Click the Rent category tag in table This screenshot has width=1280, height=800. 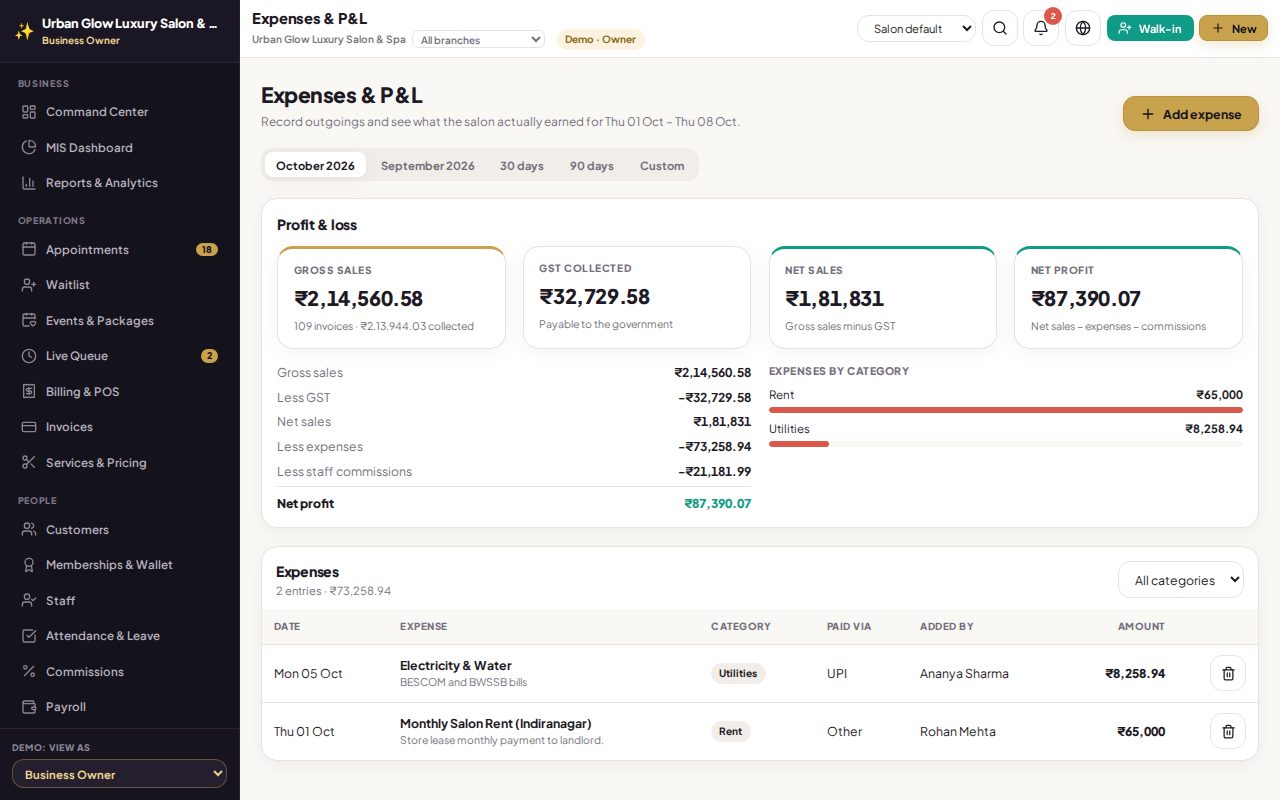point(731,731)
